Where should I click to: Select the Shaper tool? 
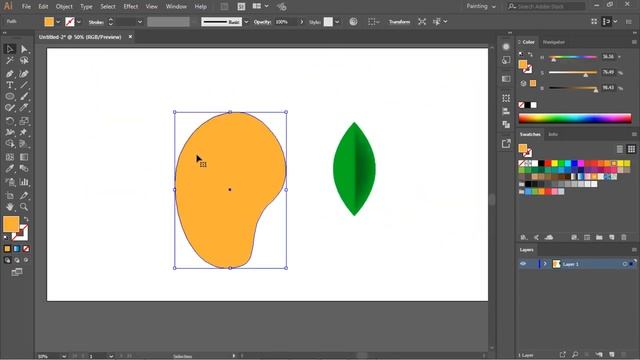pyautogui.click(x=10, y=108)
